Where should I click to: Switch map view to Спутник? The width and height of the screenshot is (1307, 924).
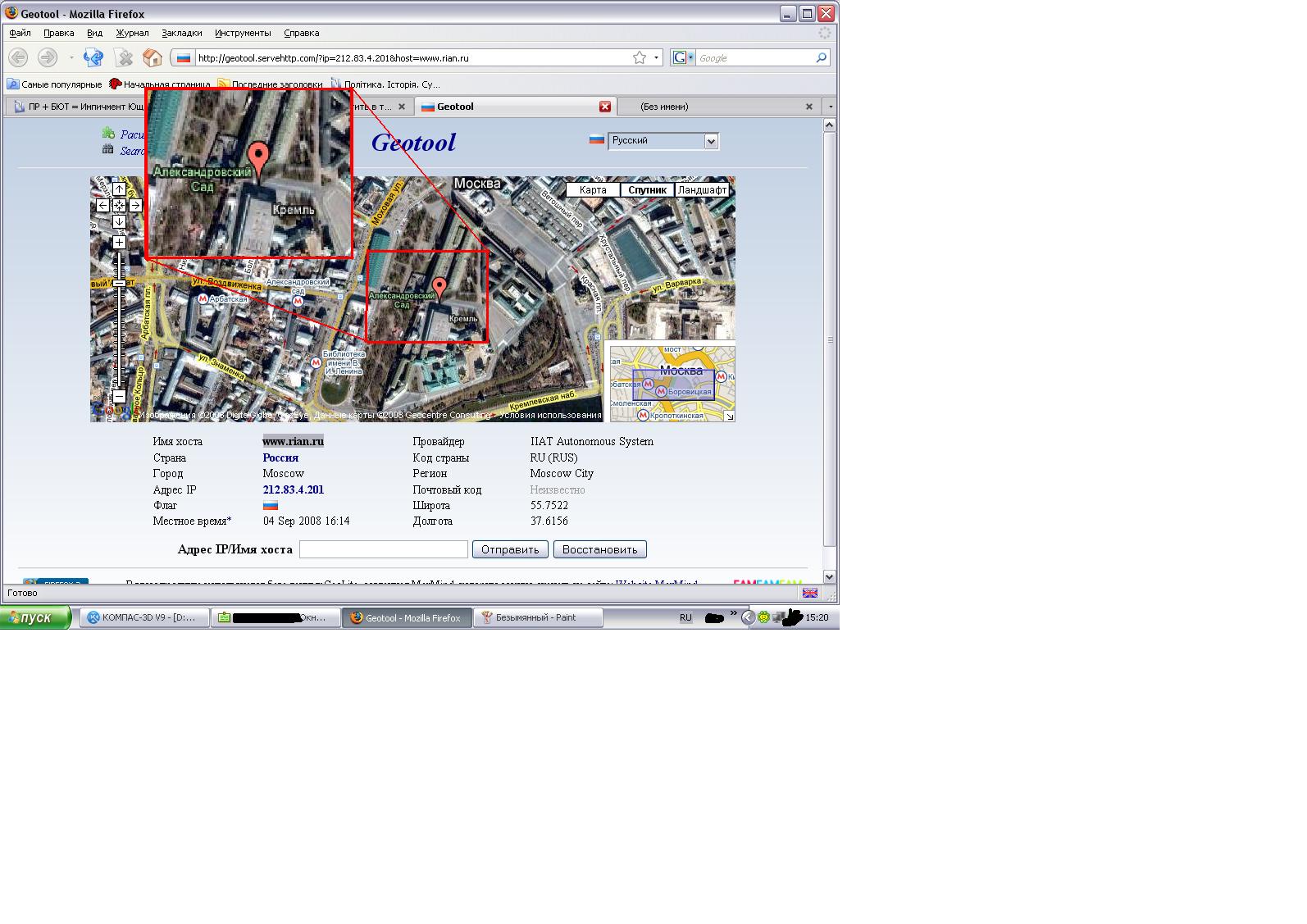tap(647, 190)
